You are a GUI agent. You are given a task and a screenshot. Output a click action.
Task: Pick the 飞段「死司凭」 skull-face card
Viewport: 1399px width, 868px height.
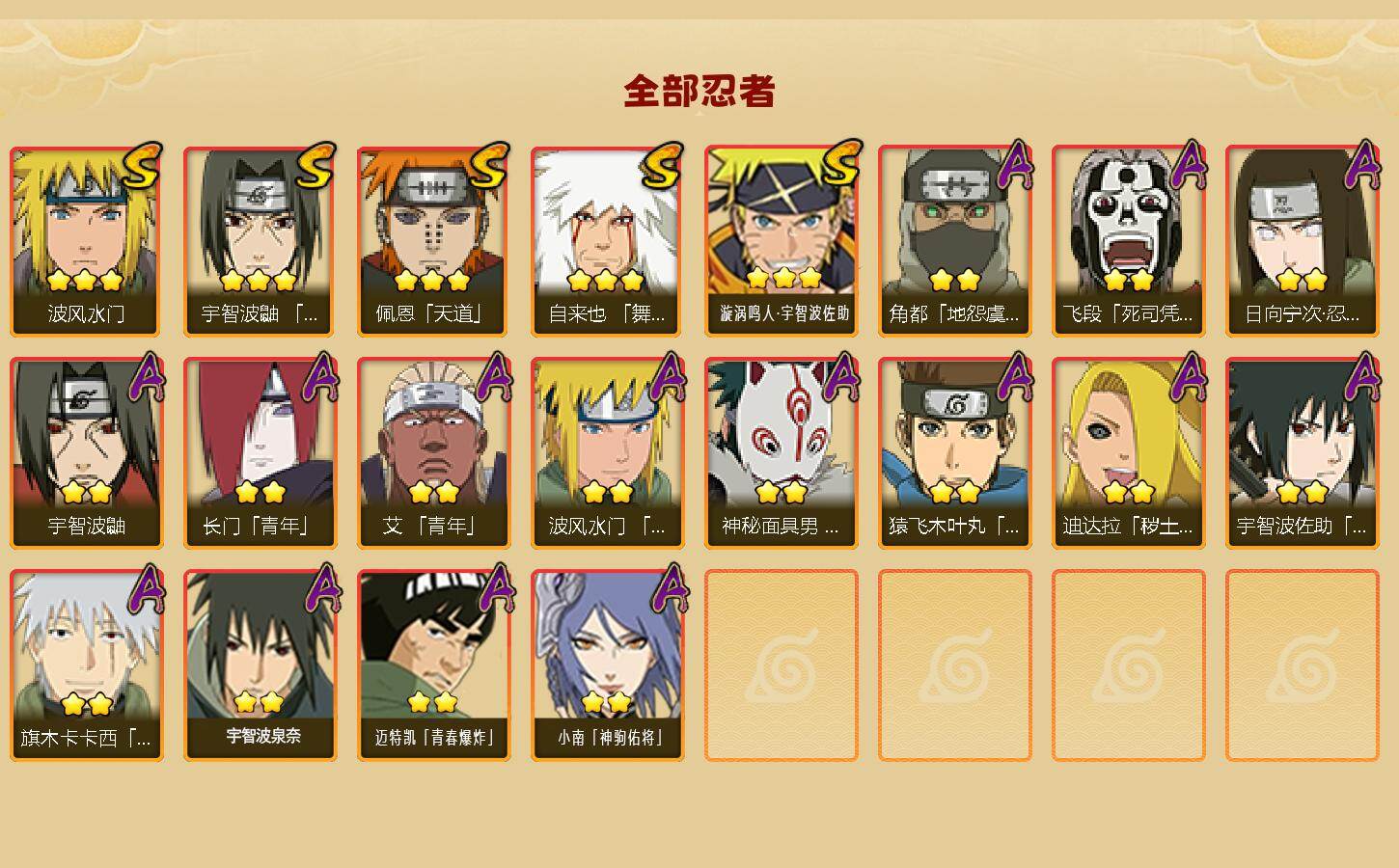pos(1128,241)
